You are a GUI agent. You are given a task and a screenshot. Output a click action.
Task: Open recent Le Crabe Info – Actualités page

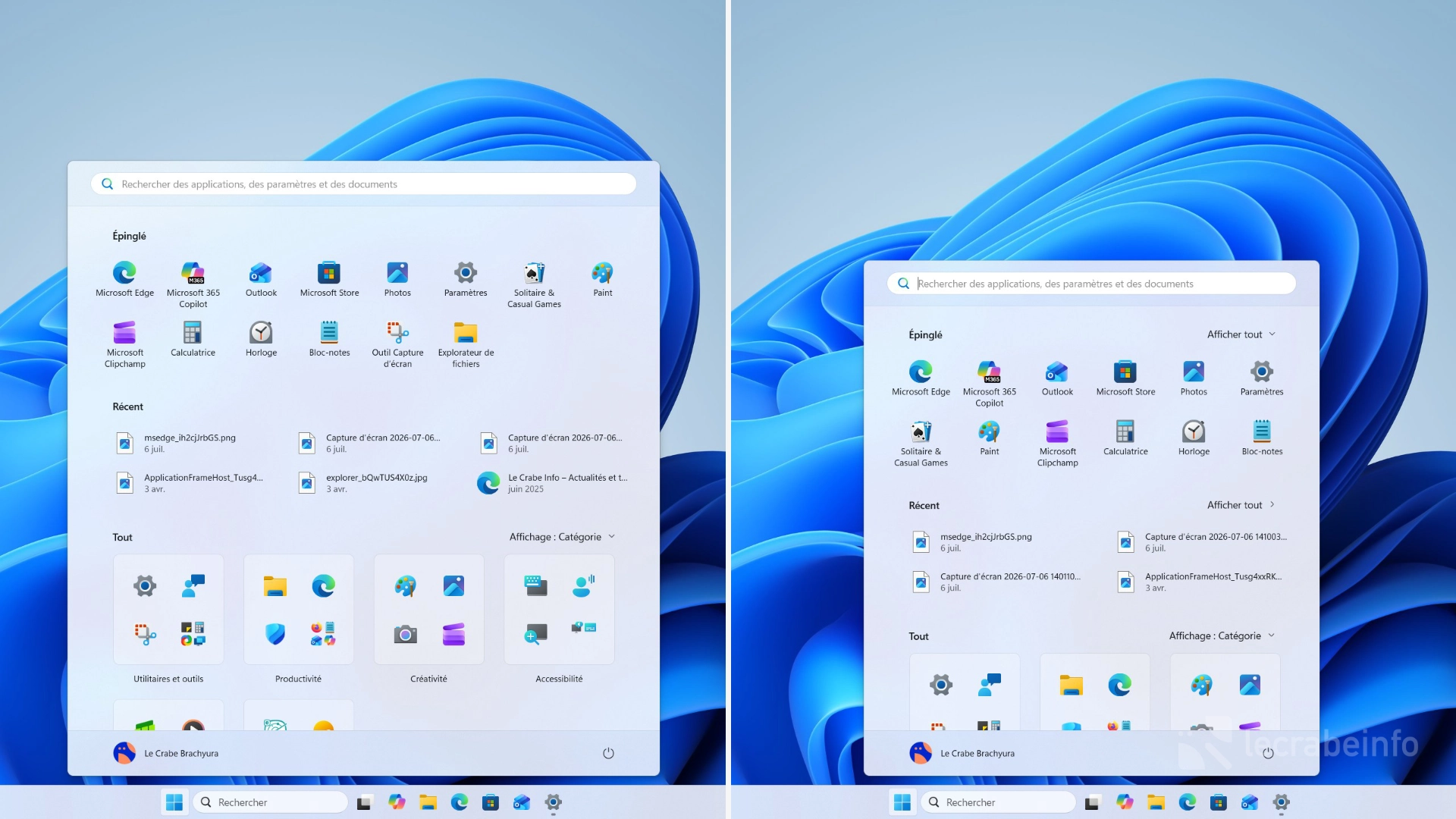[554, 483]
